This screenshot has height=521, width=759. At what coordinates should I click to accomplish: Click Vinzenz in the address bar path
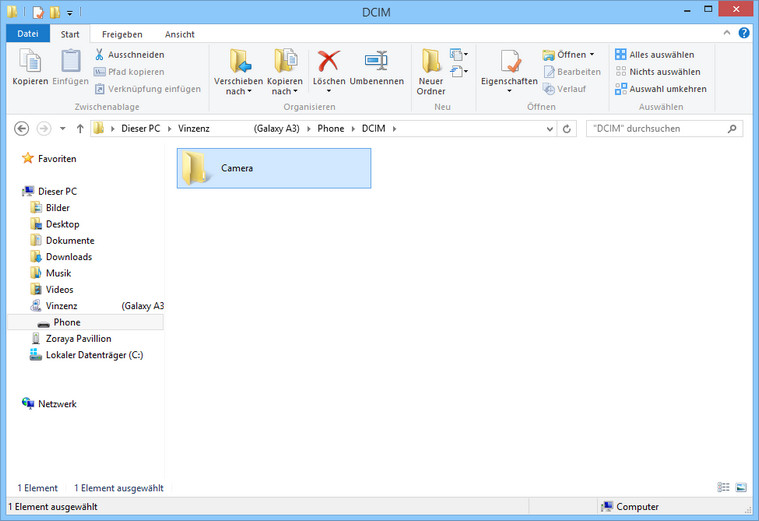tap(194, 128)
